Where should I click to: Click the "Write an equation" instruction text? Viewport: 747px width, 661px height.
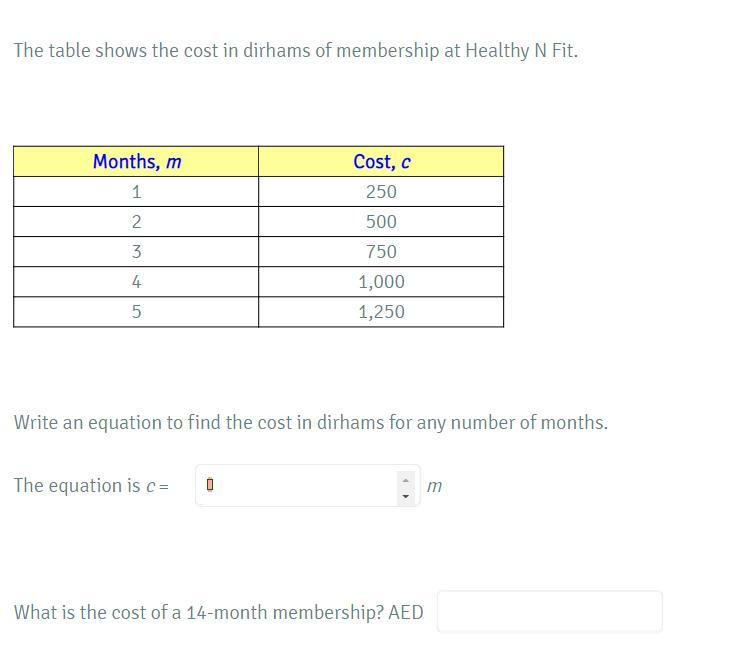310,422
